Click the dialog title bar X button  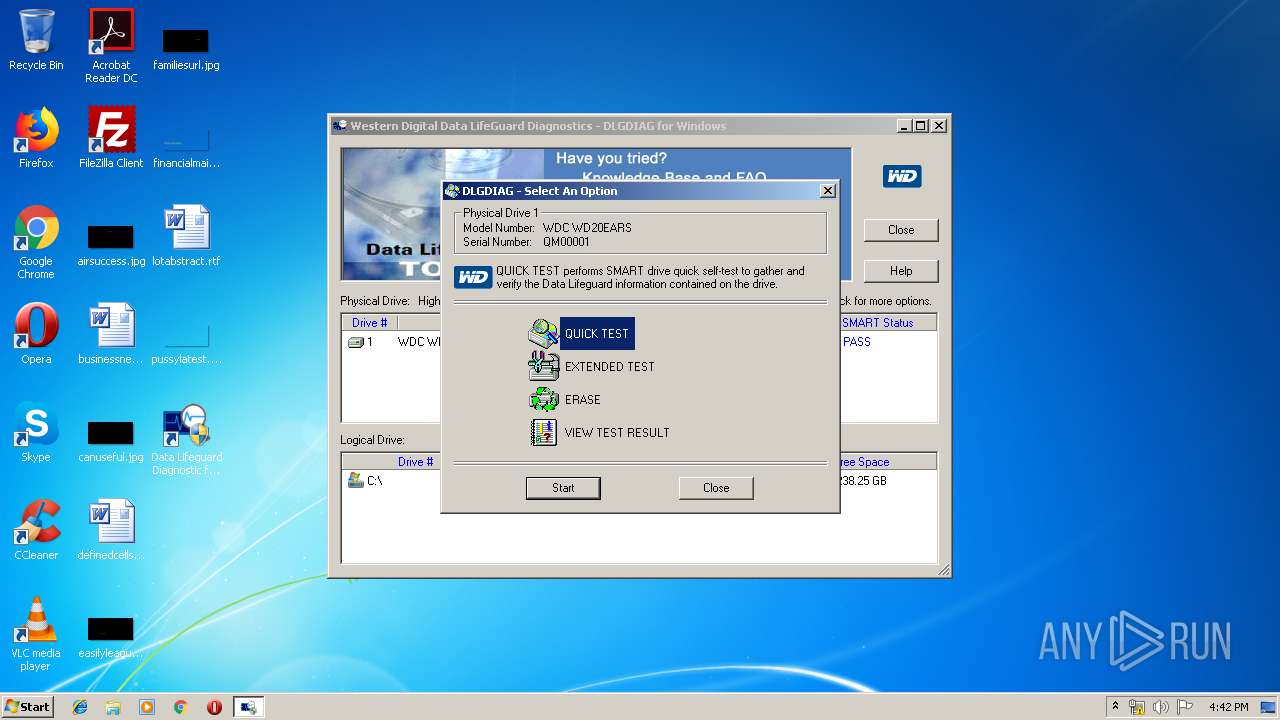point(827,191)
